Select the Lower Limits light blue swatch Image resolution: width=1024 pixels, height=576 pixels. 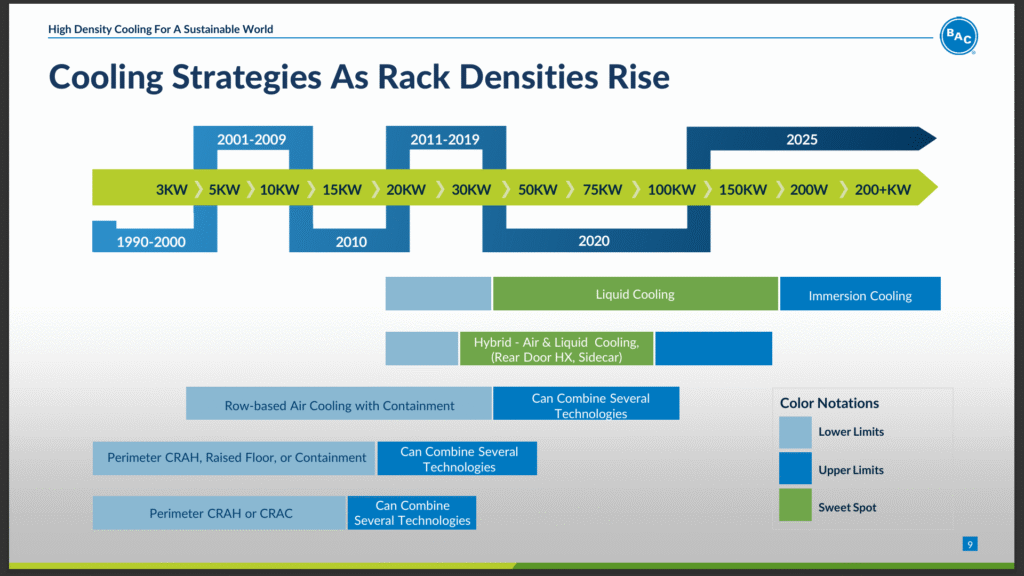(x=795, y=432)
